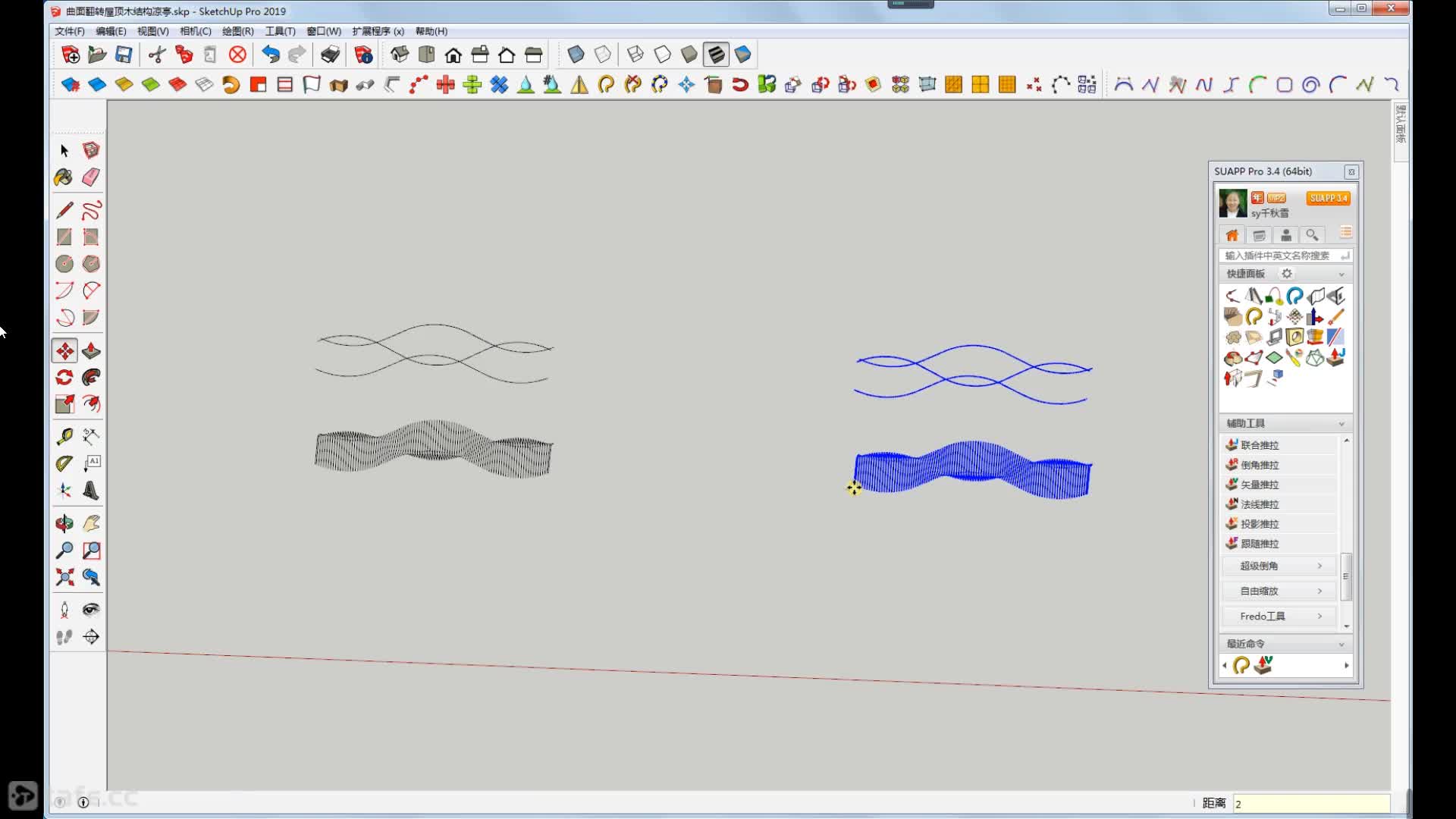
Task: Pick the 3D Text tool
Action: point(91,491)
